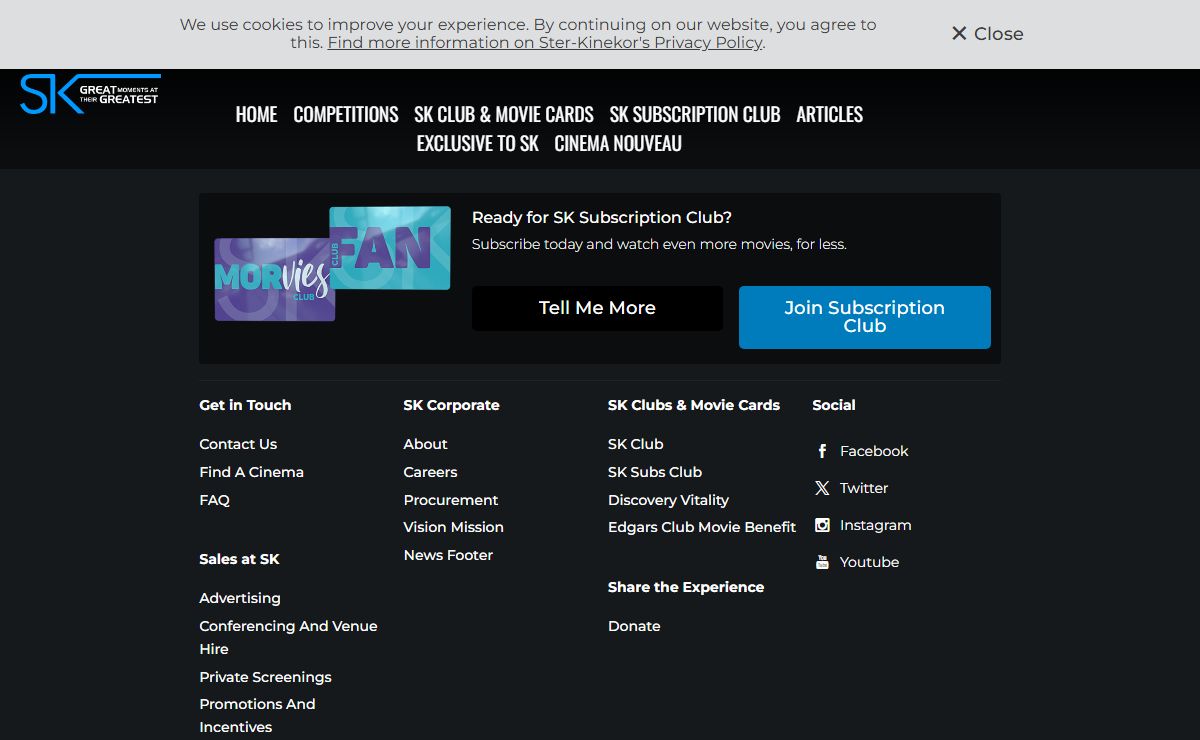Image resolution: width=1200 pixels, height=740 pixels.
Task: Open the Discovery Vitality link
Action: pos(668,500)
